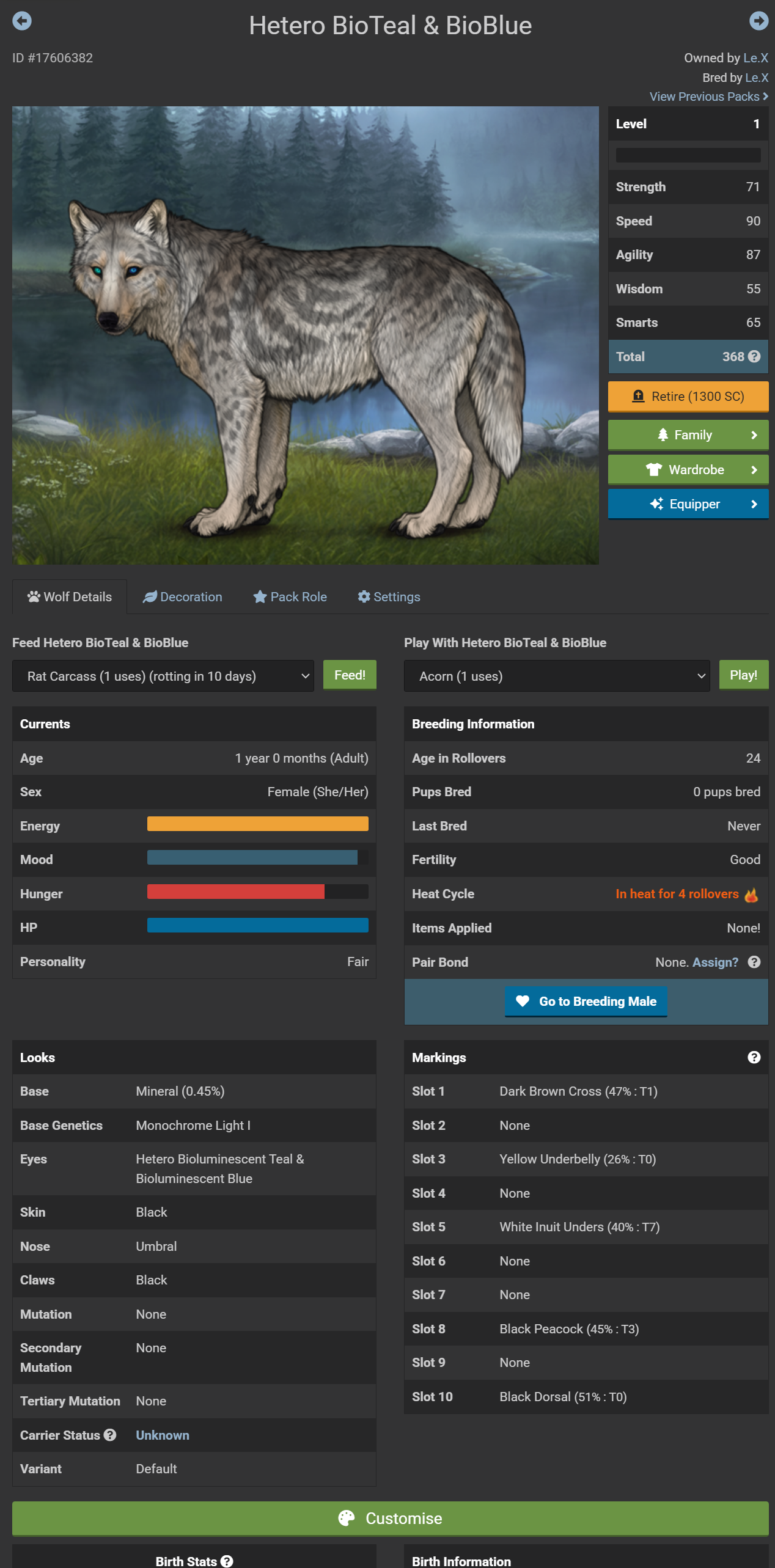Click the wolf ID #17606382 text

coord(53,58)
